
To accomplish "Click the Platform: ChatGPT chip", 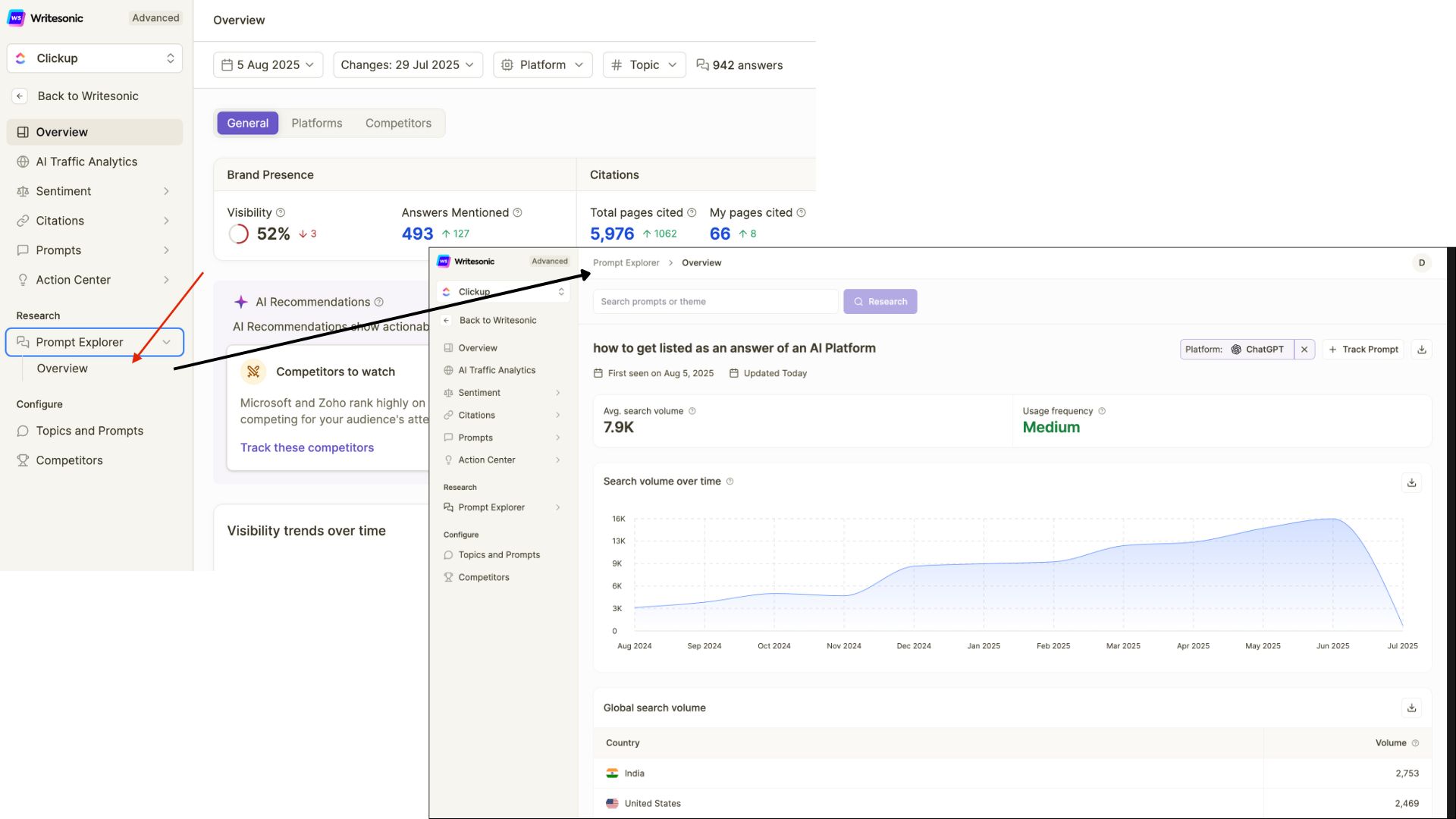I will point(1236,350).
